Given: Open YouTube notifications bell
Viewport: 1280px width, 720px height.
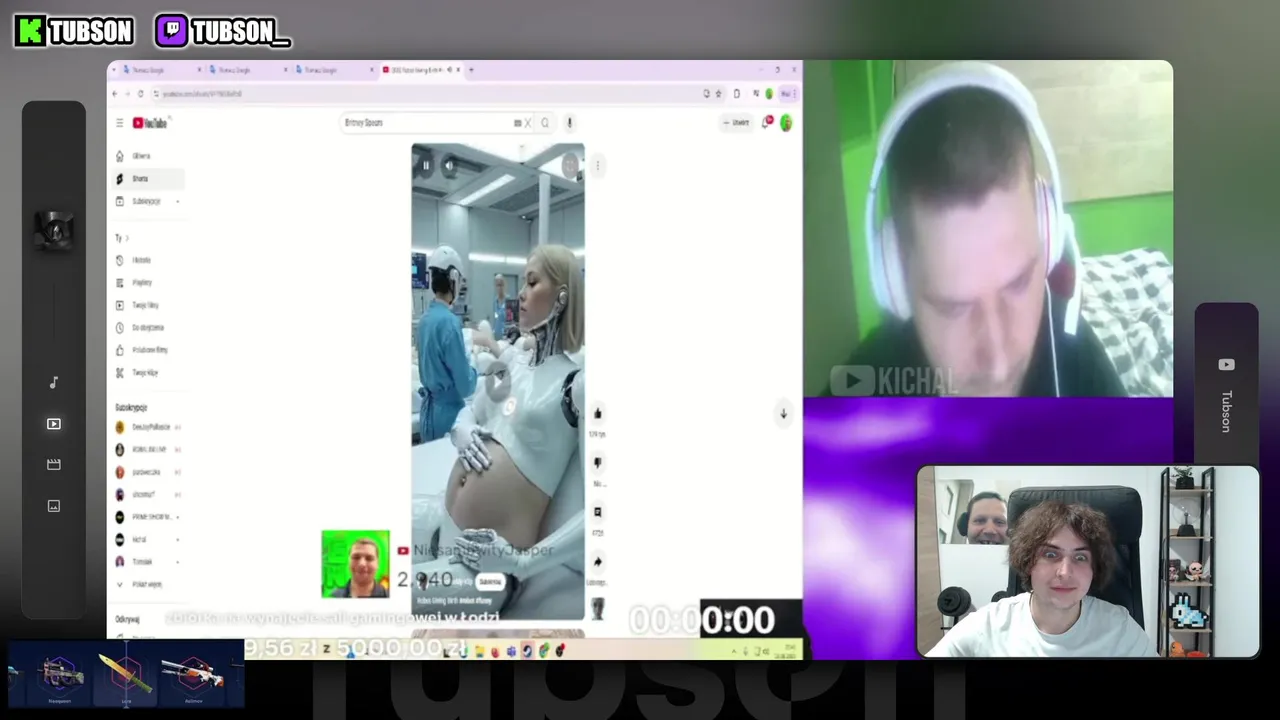Looking at the screenshot, I should pyautogui.click(x=767, y=123).
